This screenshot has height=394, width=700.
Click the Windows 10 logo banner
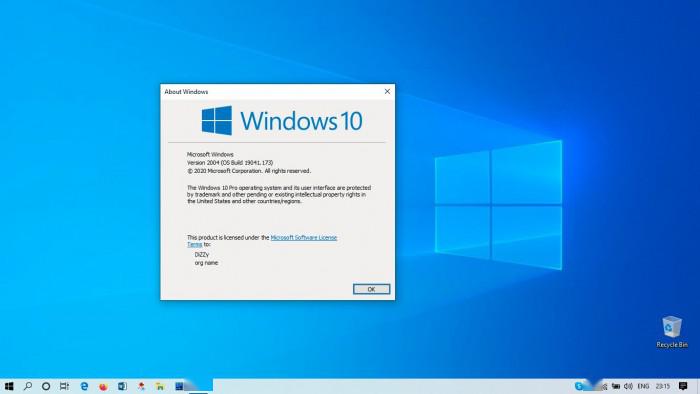click(282, 120)
